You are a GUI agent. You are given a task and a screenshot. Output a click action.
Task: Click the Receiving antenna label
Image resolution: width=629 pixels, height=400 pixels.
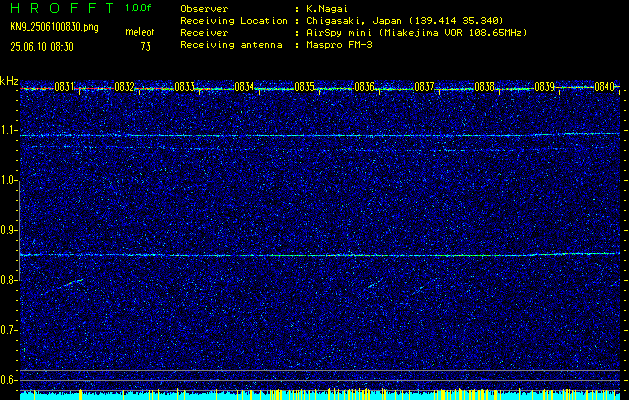231,45
